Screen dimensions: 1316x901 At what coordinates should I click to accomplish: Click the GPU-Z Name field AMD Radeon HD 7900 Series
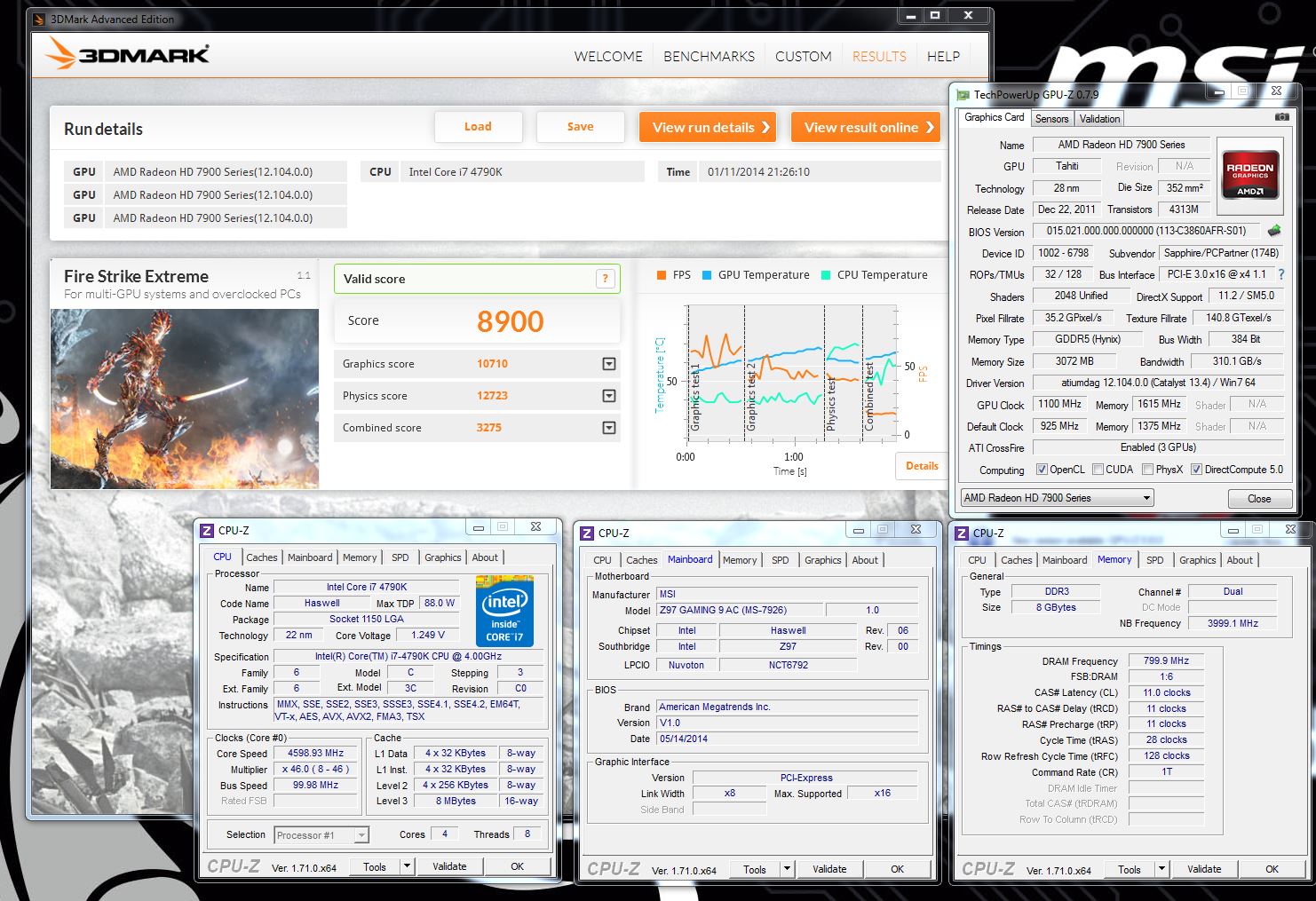[1122, 145]
